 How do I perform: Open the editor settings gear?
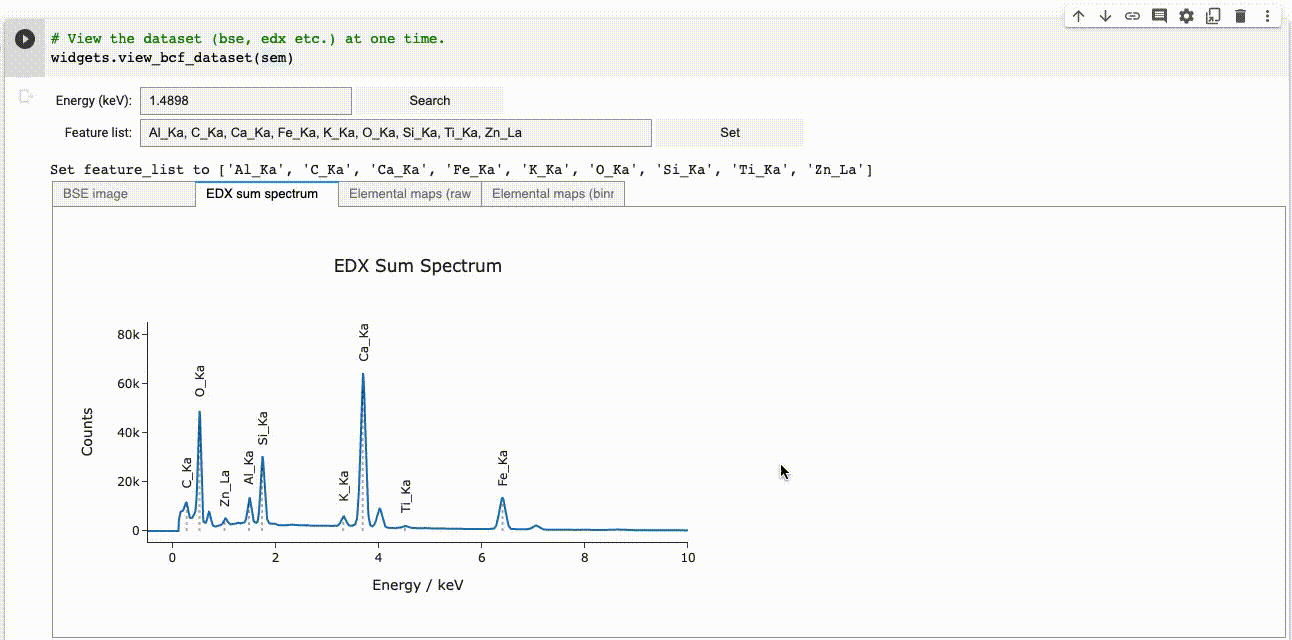click(x=1186, y=16)
